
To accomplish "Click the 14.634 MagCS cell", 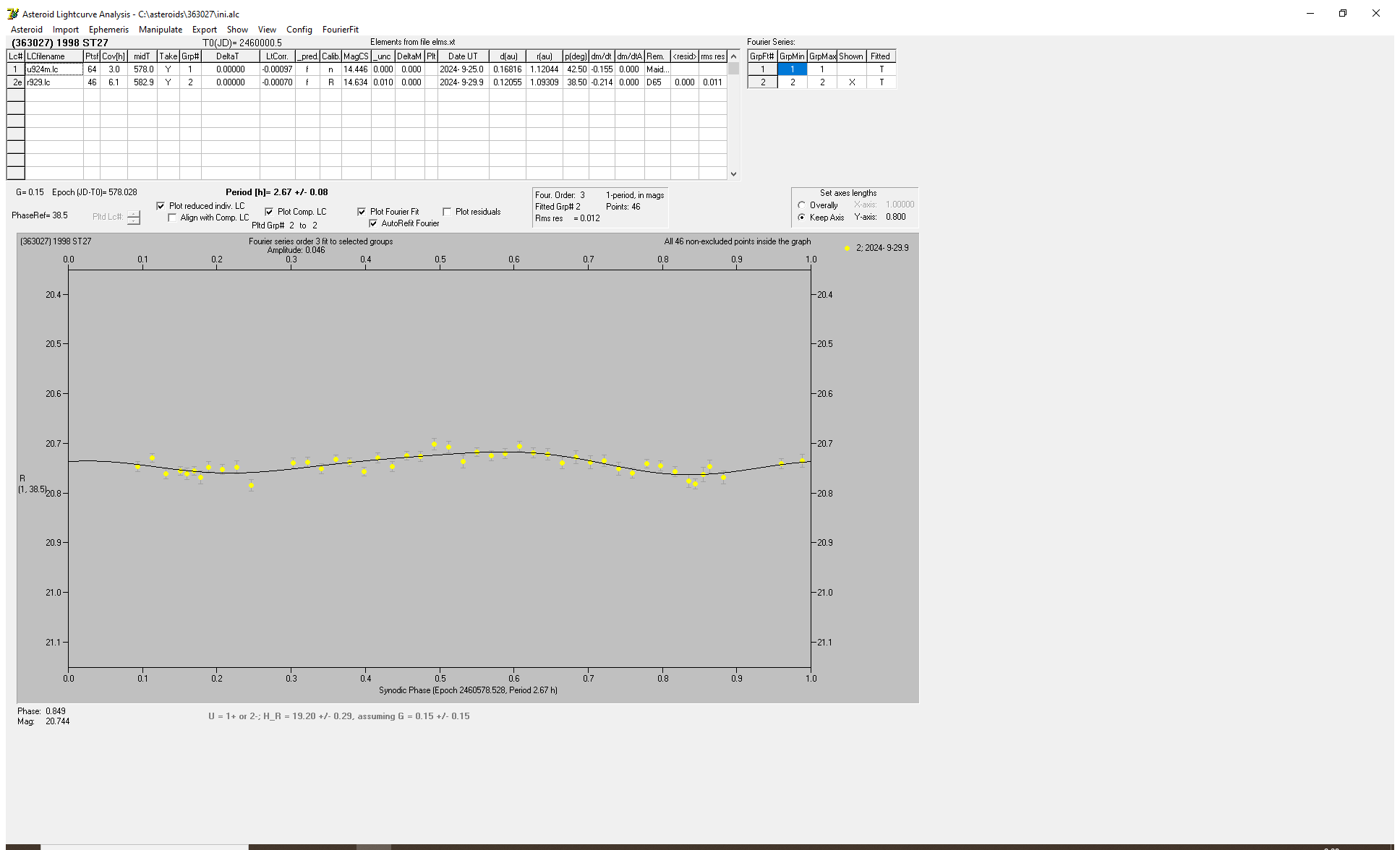I will point(356,82).
